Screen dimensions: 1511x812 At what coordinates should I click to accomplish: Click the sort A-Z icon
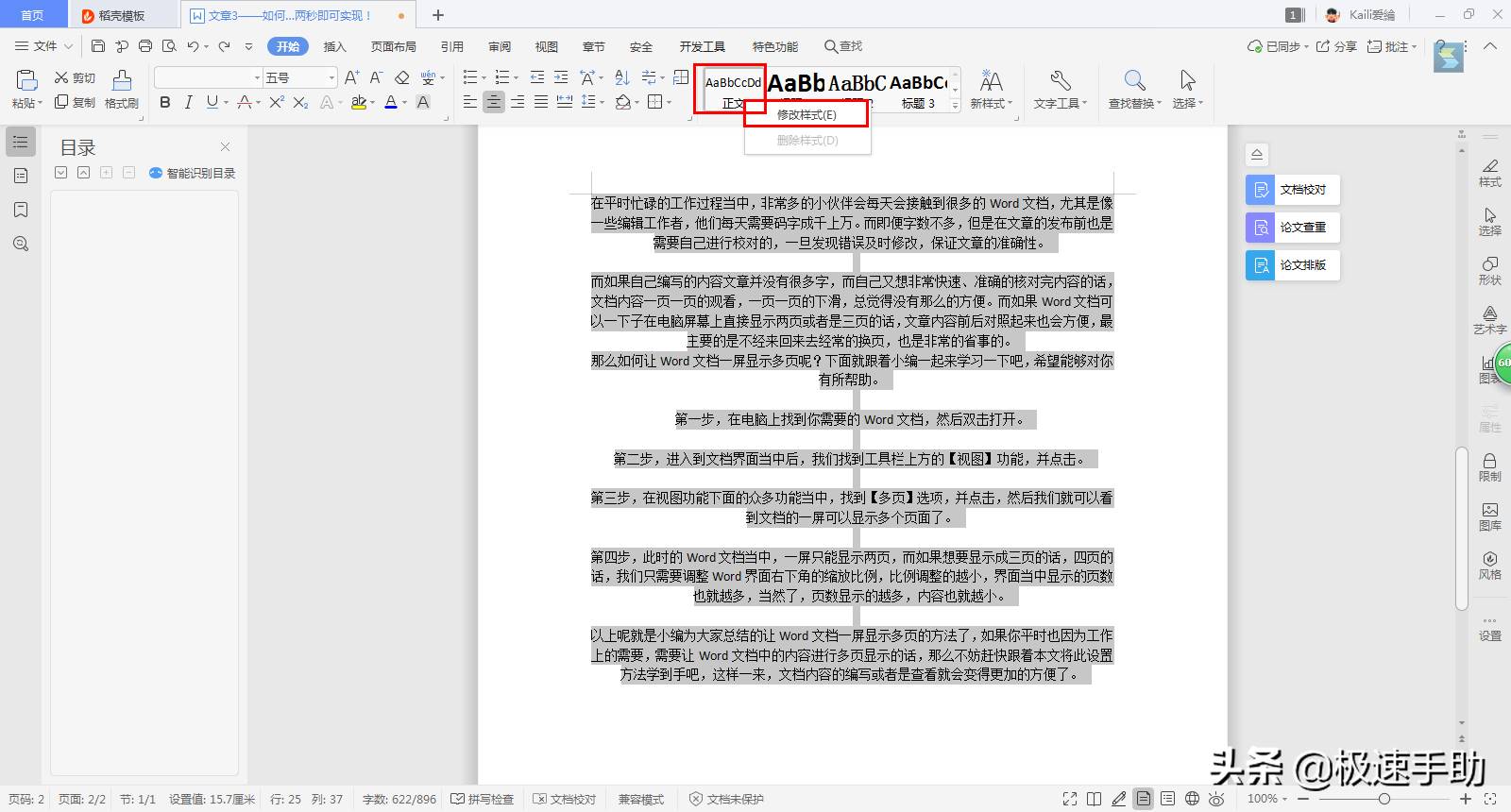pyautogui.click(x=622, y=77)
